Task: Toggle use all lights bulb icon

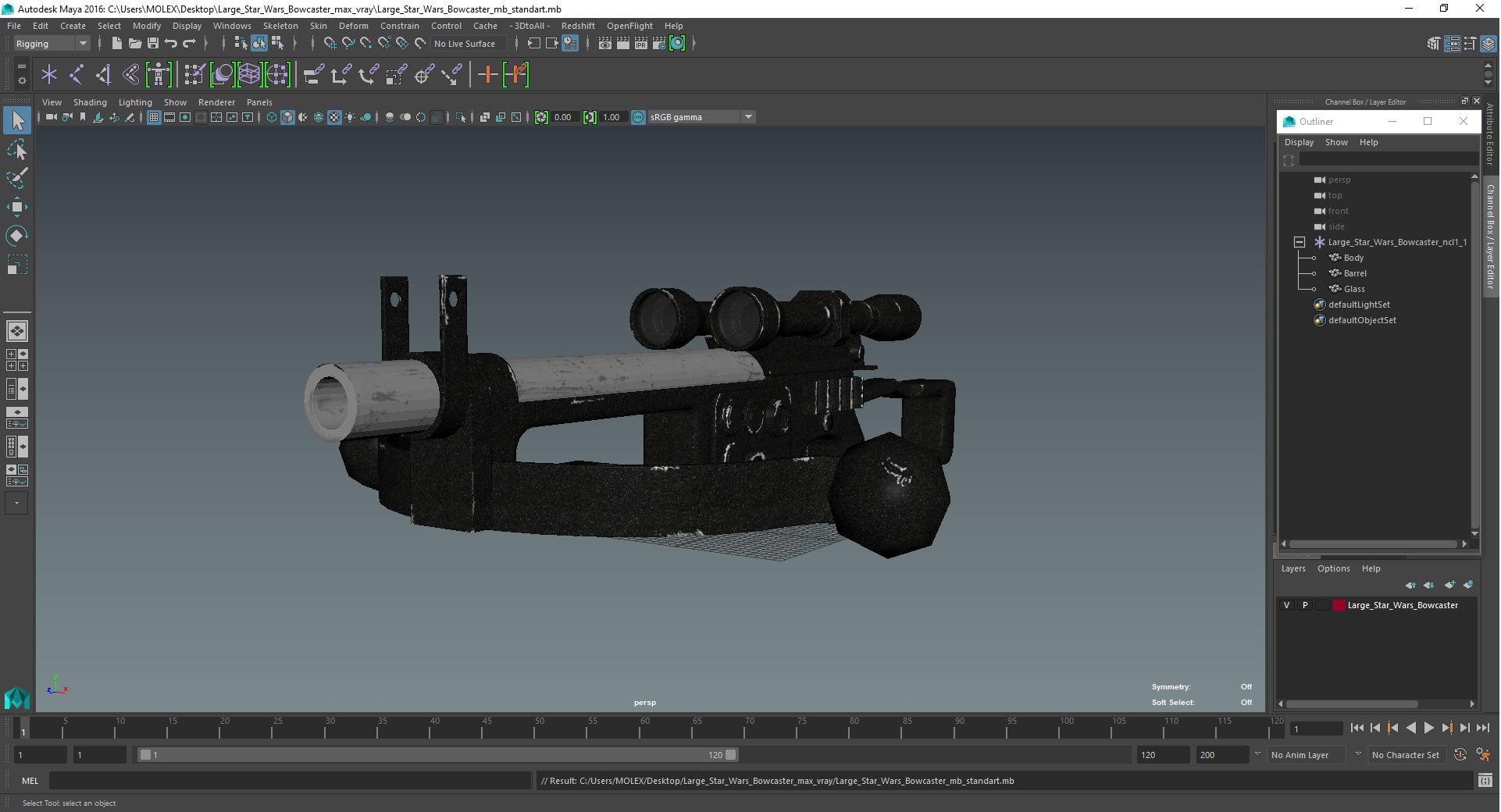Action: (350, 117)
